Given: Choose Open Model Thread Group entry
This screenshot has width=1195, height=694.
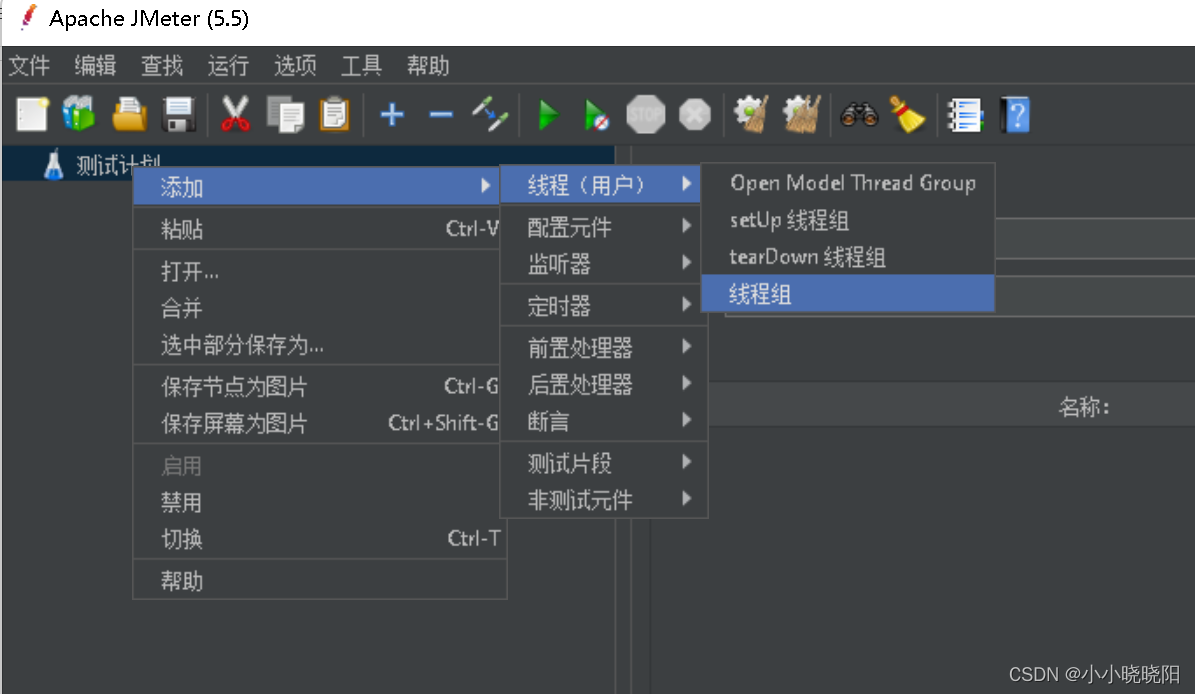Looking at the screenshot, I should 852,183.
